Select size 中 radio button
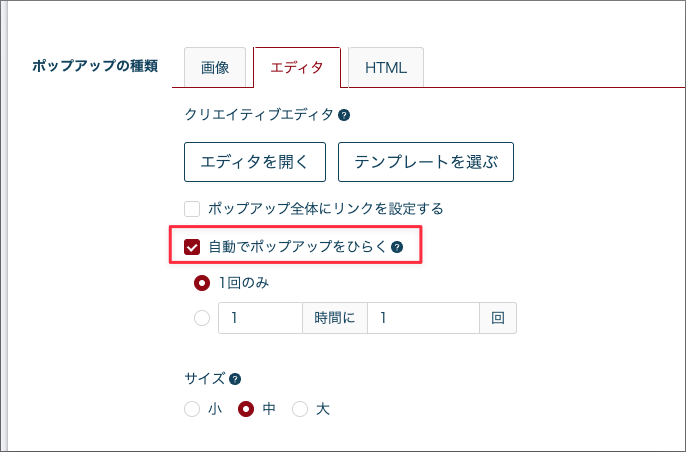This screenshot has height=452, width=686. pos(246,409)
